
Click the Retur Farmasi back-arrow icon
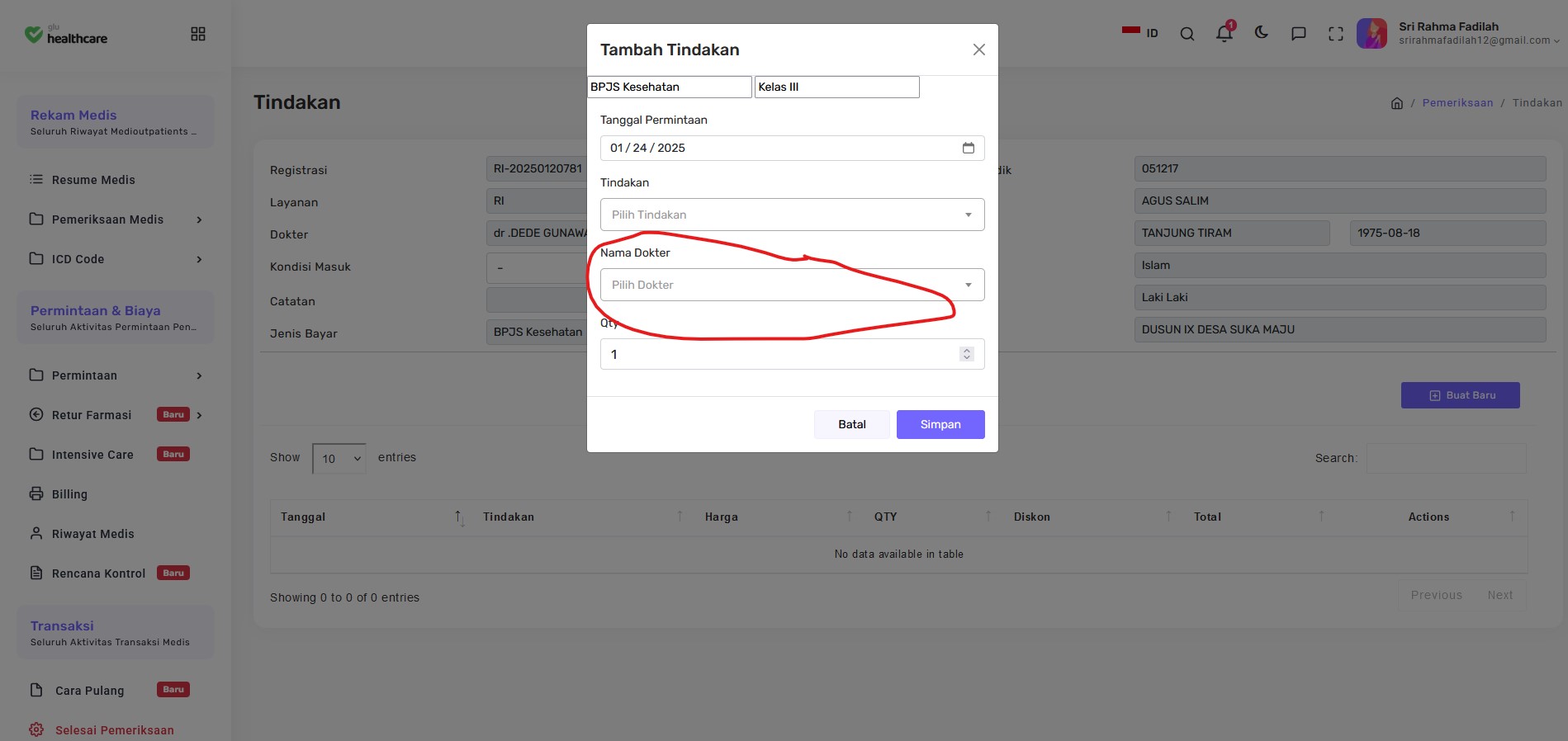(36, 414)
